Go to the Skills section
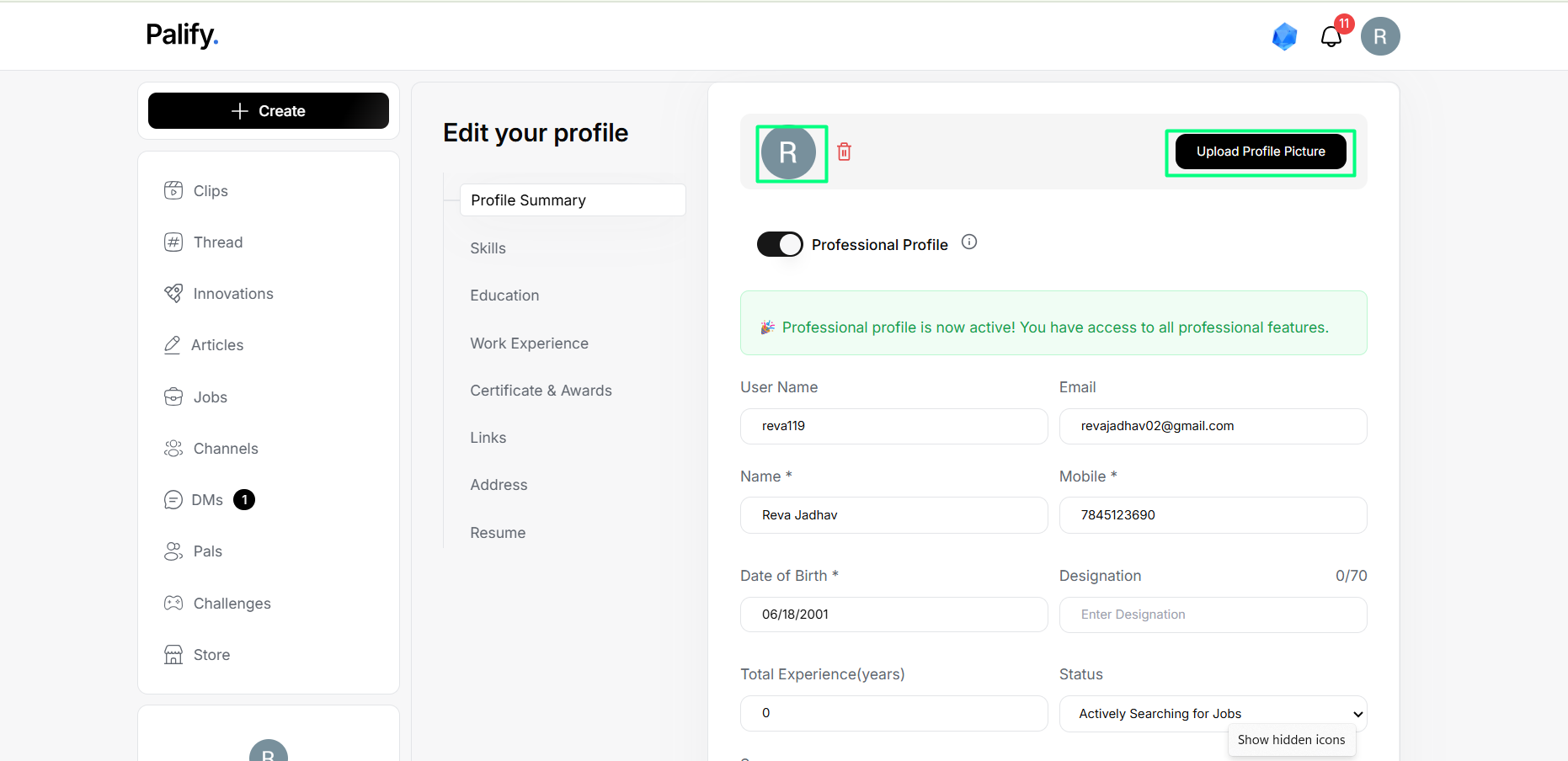Viewport: 1568px width, 761px height. coord(488,248)
